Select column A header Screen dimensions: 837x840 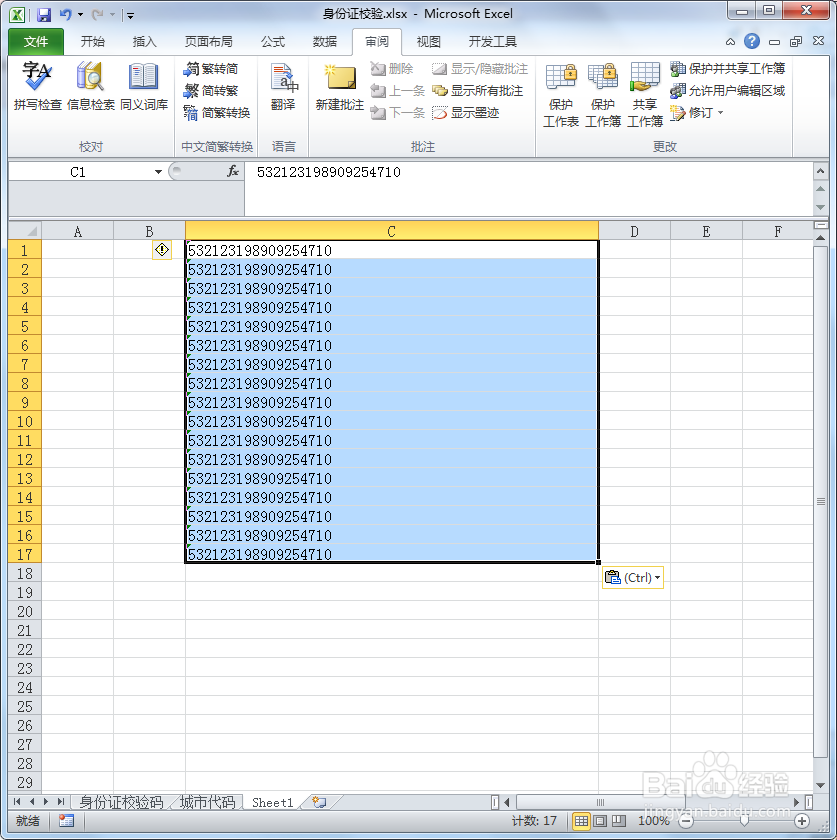pos(78,231)
